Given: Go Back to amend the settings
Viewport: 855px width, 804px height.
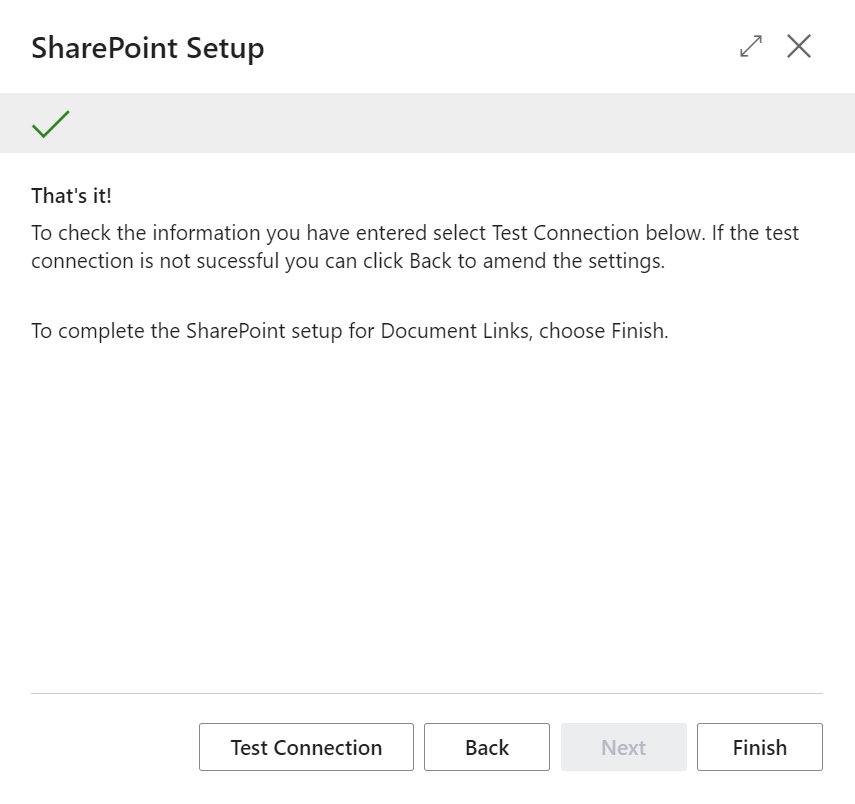Looking at the screenshot, I should click(x=487, y=747).
